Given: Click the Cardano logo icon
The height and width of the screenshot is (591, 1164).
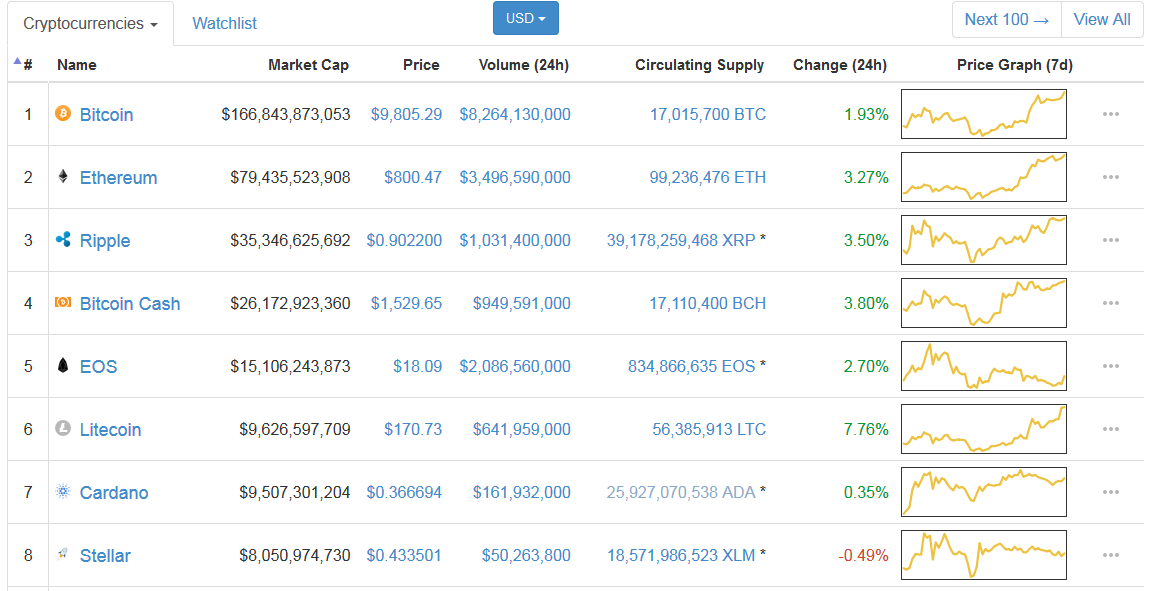Looking at the screenshot, I should pyautogui.click(x=63, y=492).
